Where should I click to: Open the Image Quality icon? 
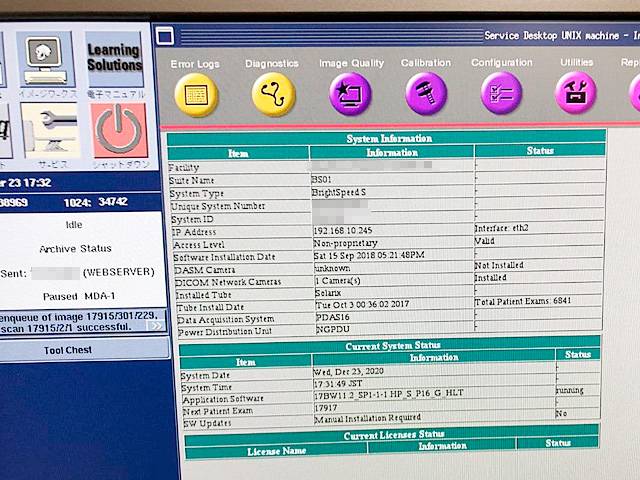pos(350,94)
